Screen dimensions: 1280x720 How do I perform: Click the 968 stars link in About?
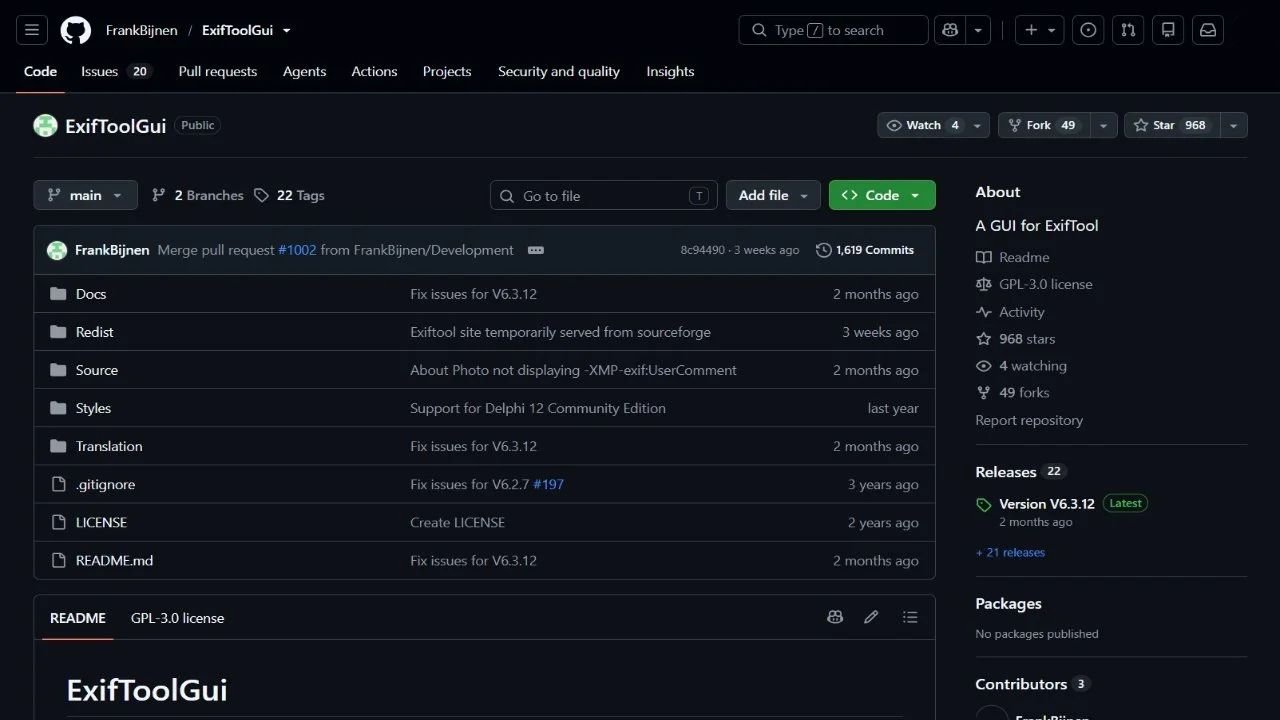coord(1027,339)
